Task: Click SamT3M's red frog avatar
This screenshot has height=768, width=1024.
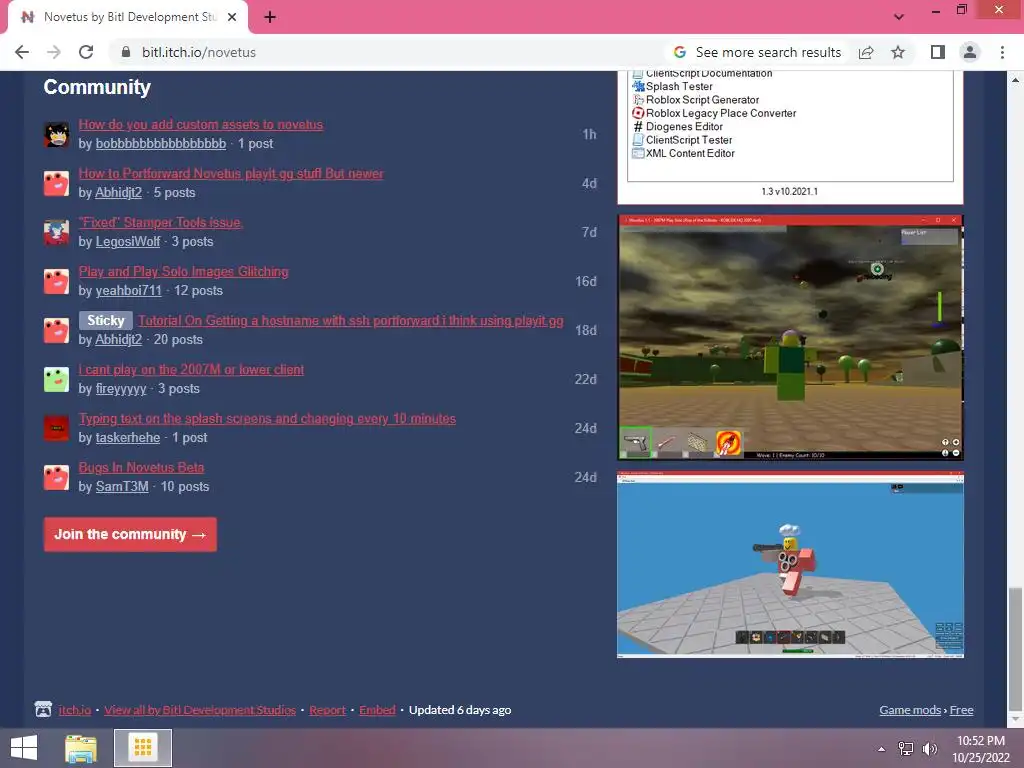Action: coord(56,477)
